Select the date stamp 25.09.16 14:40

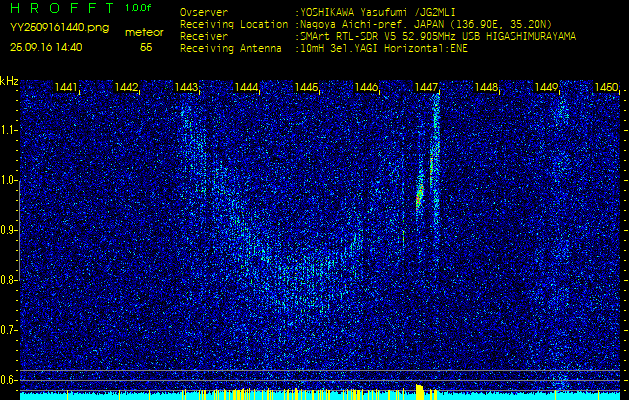pos(46,47)
